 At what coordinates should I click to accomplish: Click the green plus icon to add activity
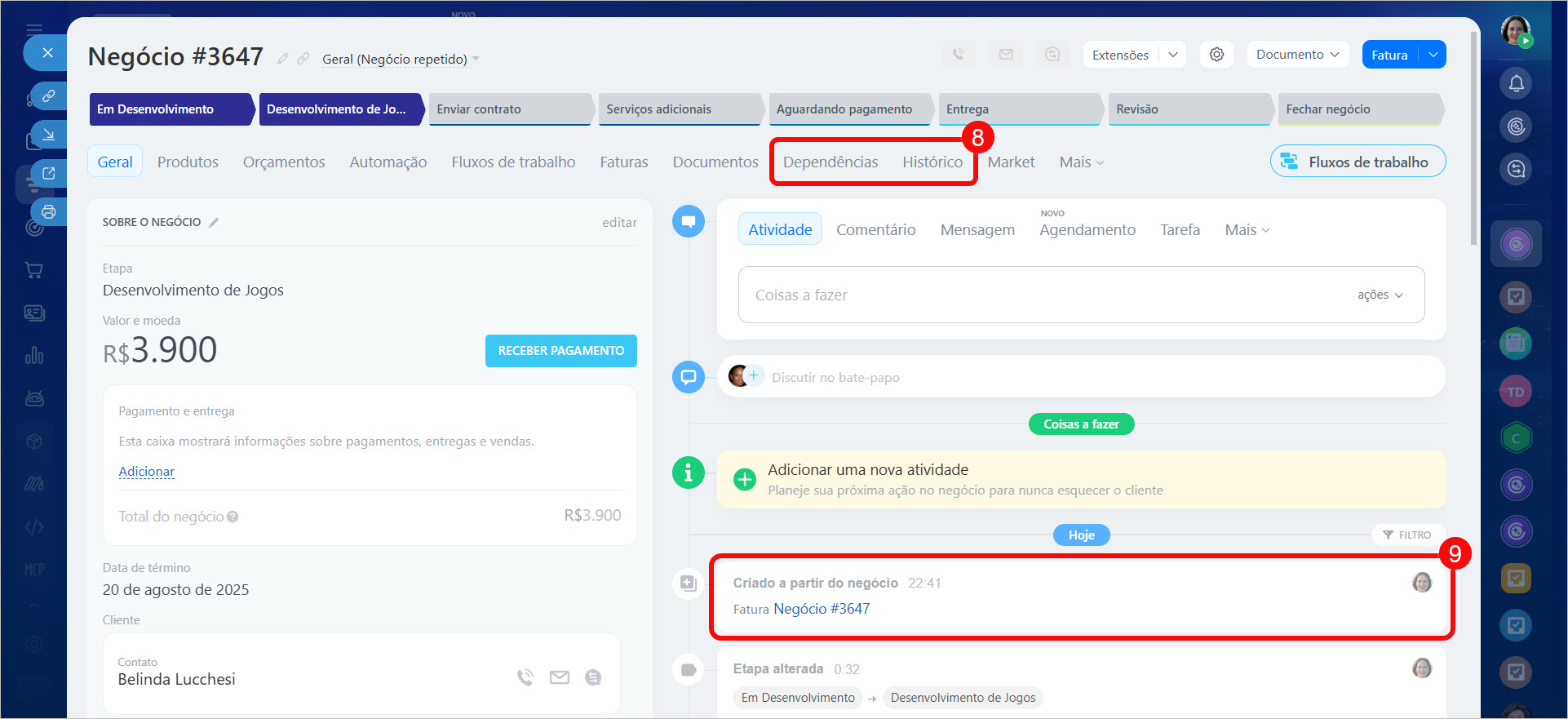[744, 479]
